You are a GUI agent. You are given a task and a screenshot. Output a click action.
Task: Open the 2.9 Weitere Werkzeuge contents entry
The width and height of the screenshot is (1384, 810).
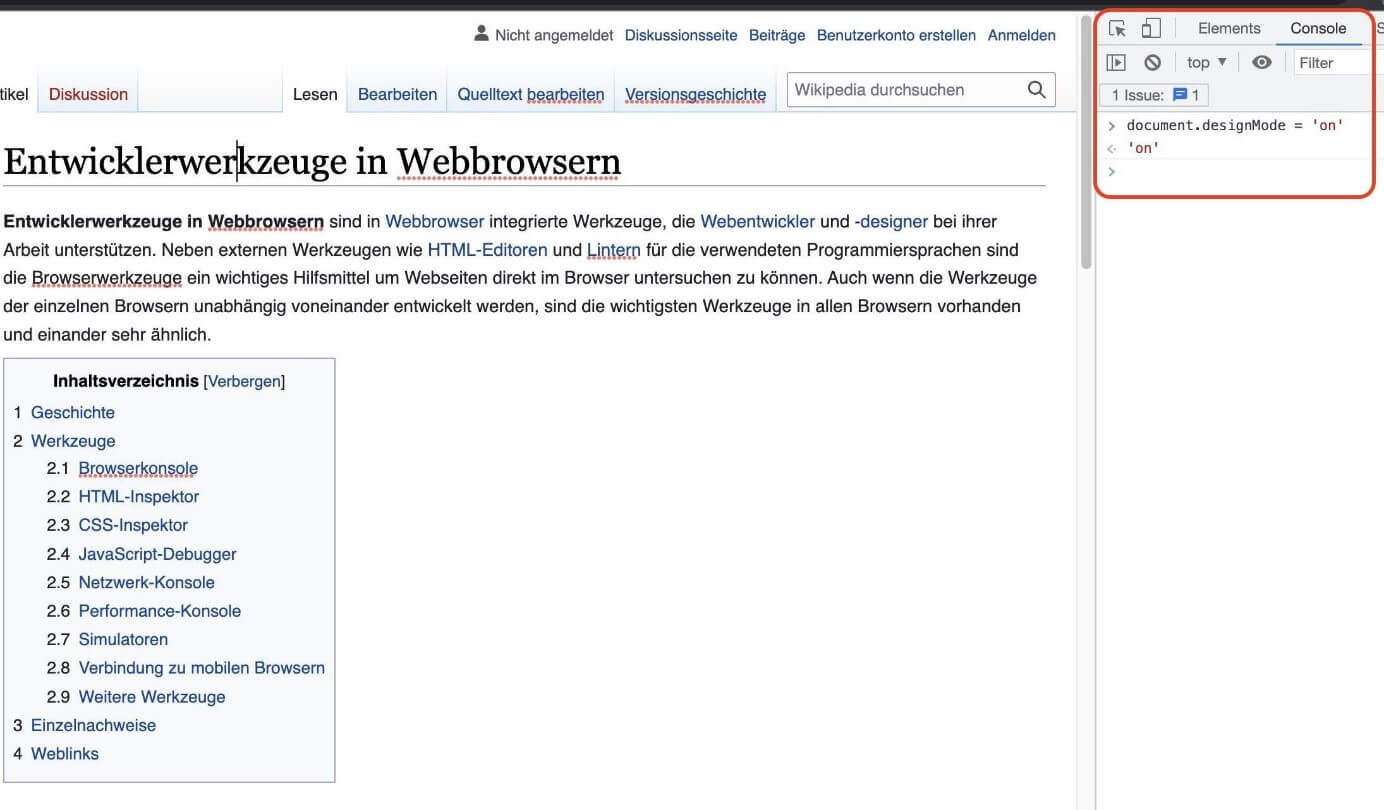(x=152, y=697)
